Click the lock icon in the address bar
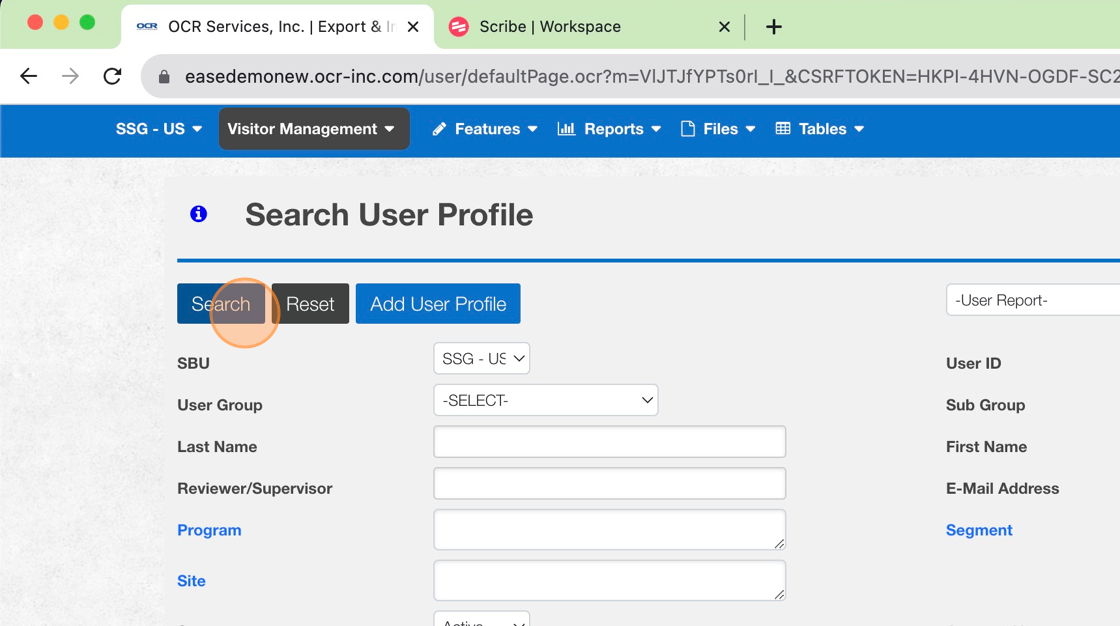The height and width of the screenshot is (626, 1120). click(164, 77)
